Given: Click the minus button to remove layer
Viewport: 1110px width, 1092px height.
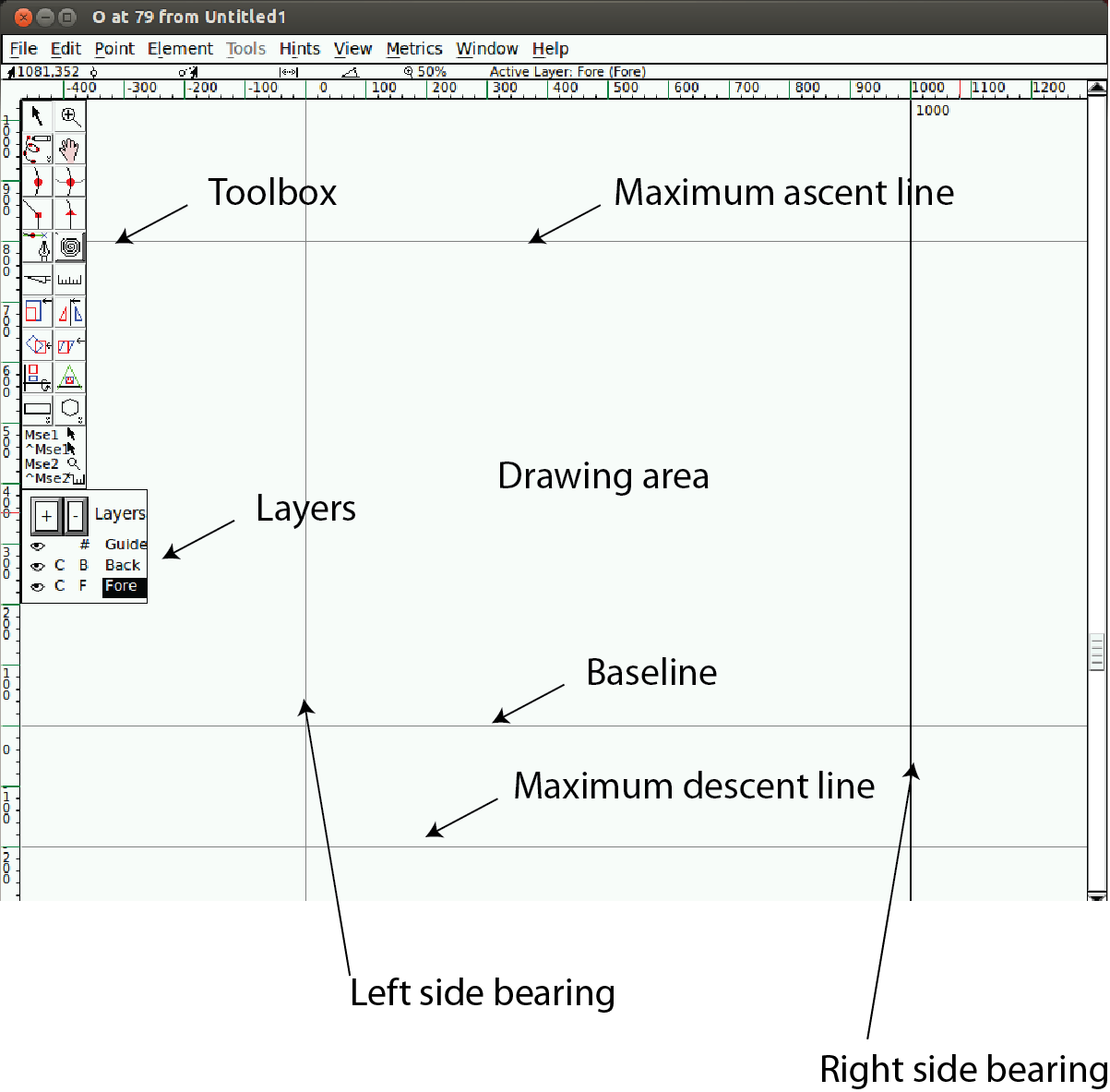Looking at the screenshot, I should coord(76,516).
